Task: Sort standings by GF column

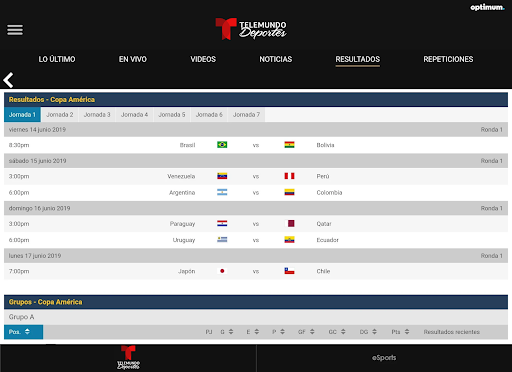Action: click(306, 332)
